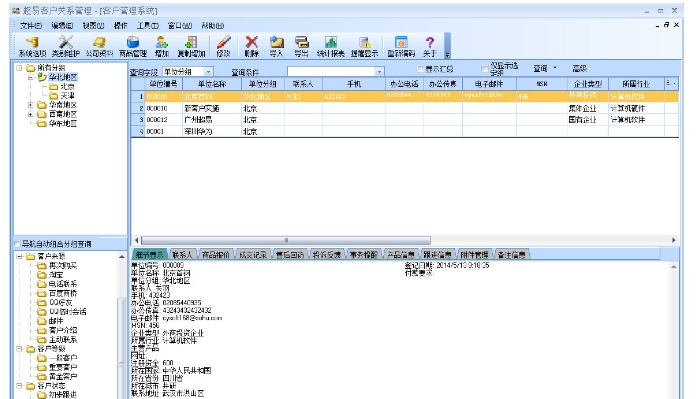Switch to the 联系人 tab
Image resolution: width=697 pixels, height=399 pixels.
pyautogui.click(x=182, y=255)
